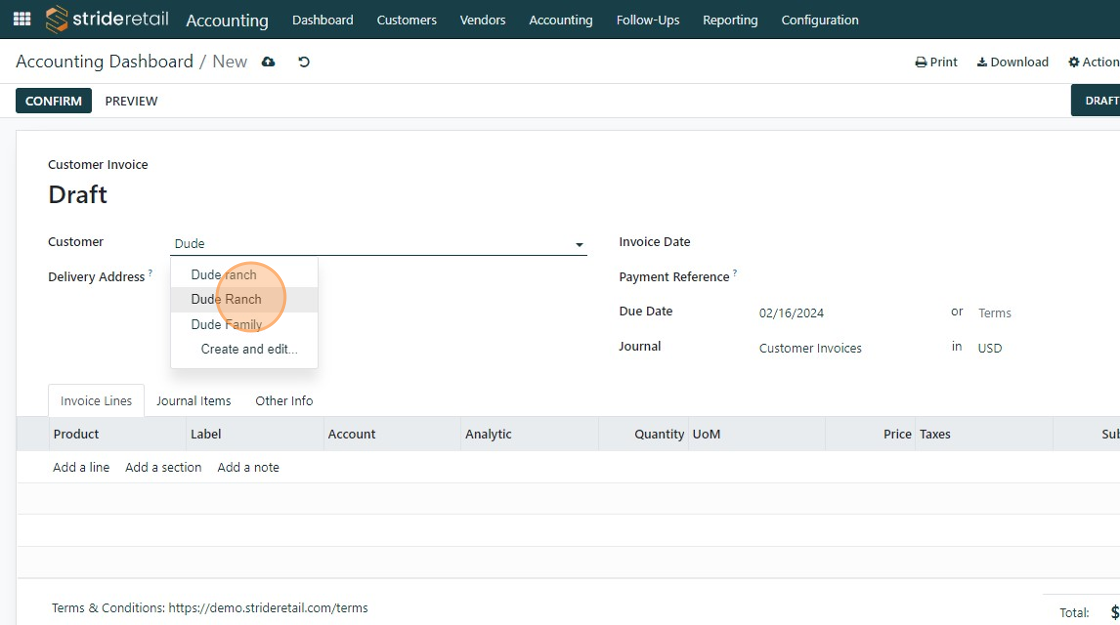Click 'Add a note' link

coord(249,467)
